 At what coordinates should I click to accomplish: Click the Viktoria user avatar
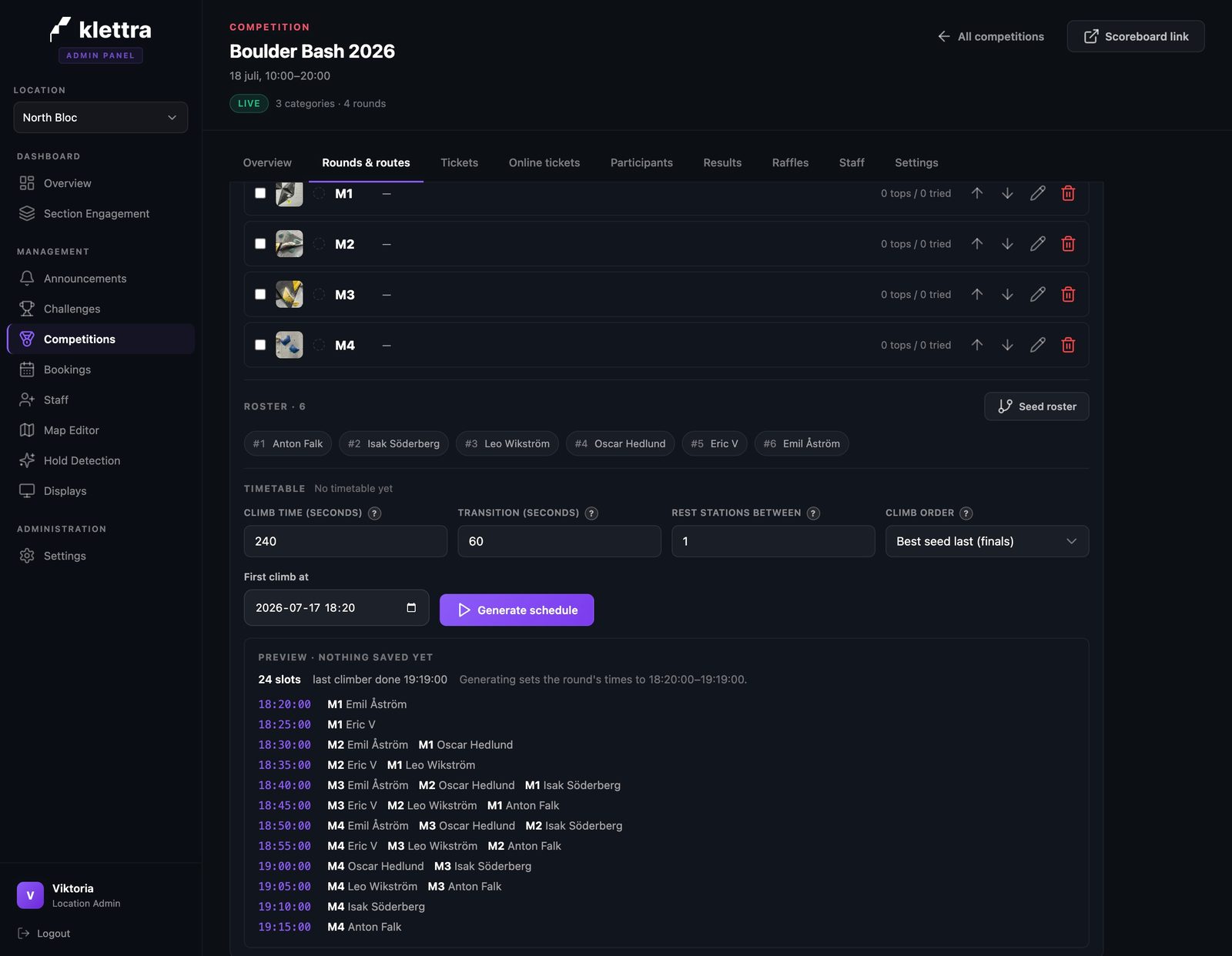tap(30, 895)
